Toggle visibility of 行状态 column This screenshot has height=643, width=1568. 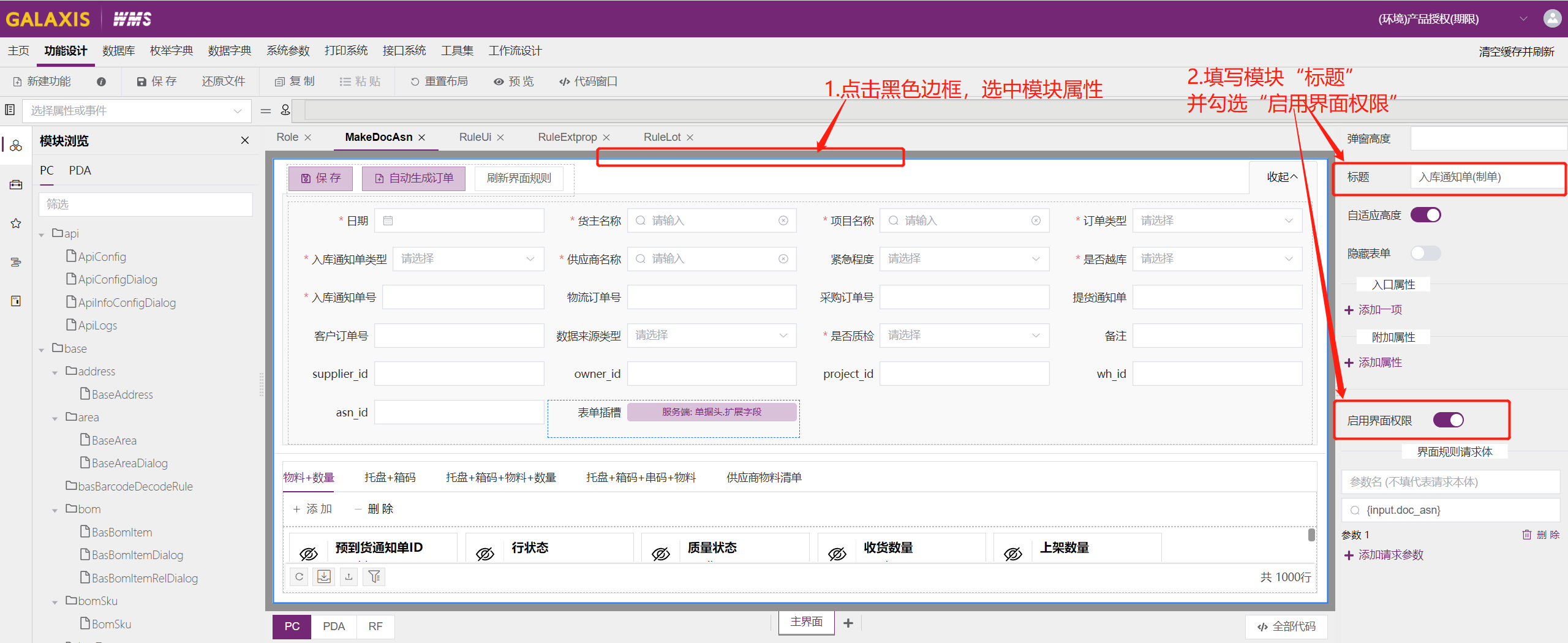(485, 554)
